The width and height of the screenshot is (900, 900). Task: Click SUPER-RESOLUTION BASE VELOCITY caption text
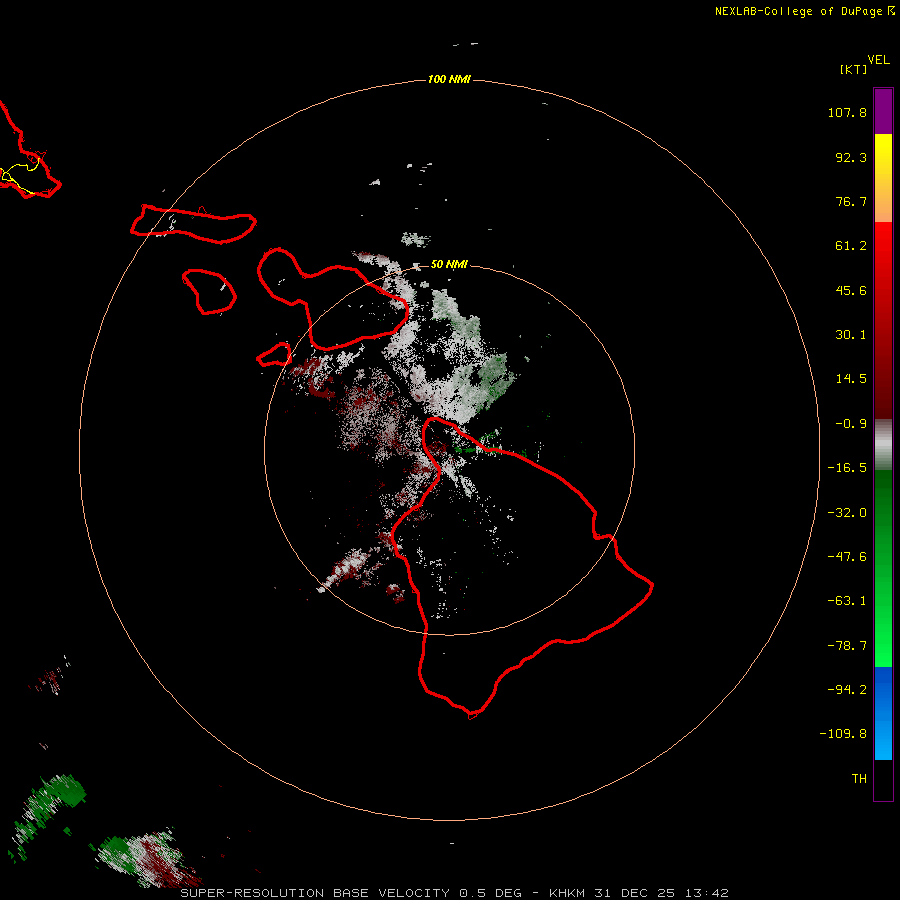(x=315, y=893)
